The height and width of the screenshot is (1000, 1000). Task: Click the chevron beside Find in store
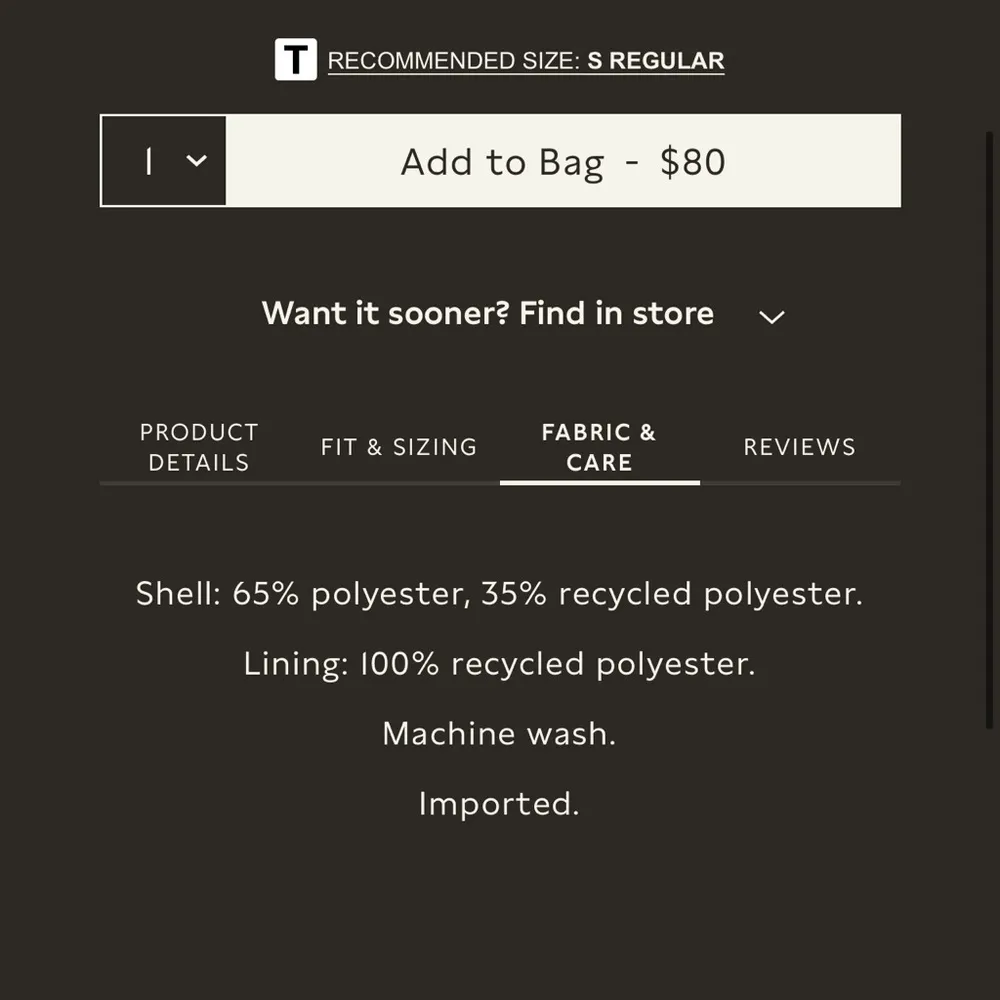[x=771, y=317]
